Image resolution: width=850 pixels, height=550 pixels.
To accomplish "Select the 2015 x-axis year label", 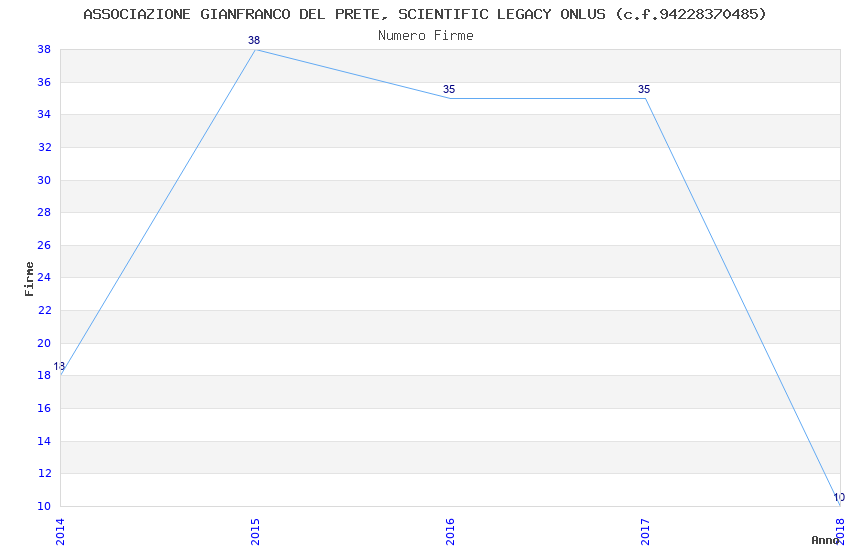I will pyautogui.click(x=255, y=532).
